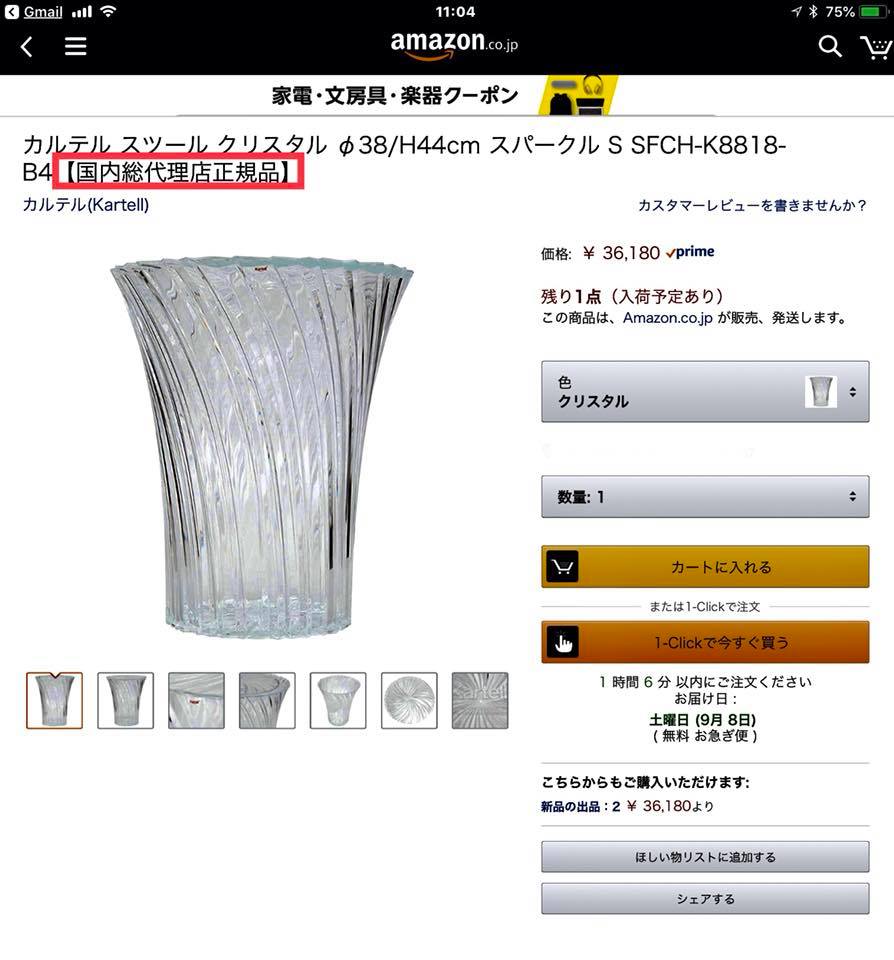Click カスタマーレビューを書きませんか？ link
894x960 pixels.
click(753, 205)
